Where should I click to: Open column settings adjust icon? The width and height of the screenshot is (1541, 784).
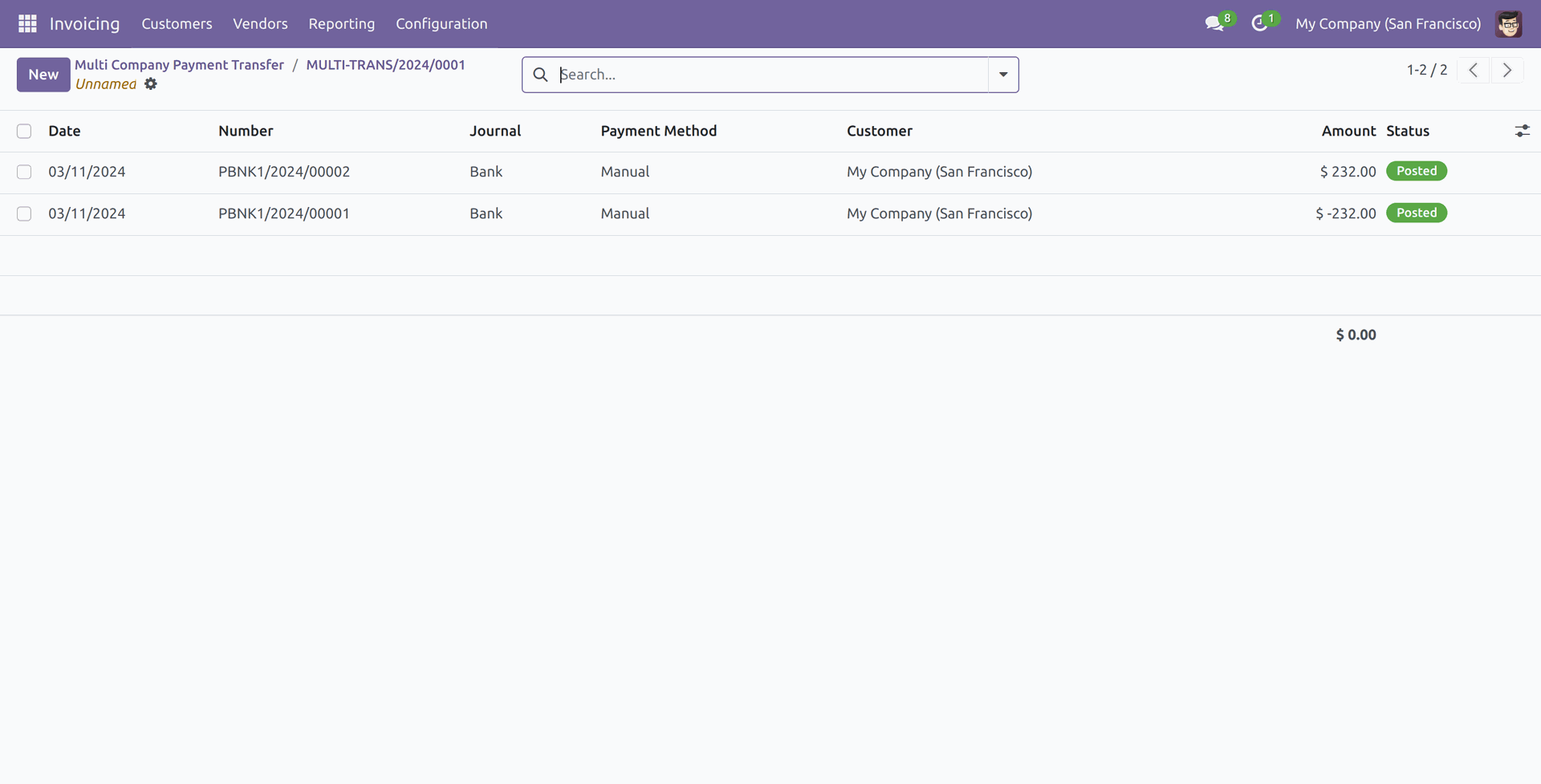(1522, 131)
